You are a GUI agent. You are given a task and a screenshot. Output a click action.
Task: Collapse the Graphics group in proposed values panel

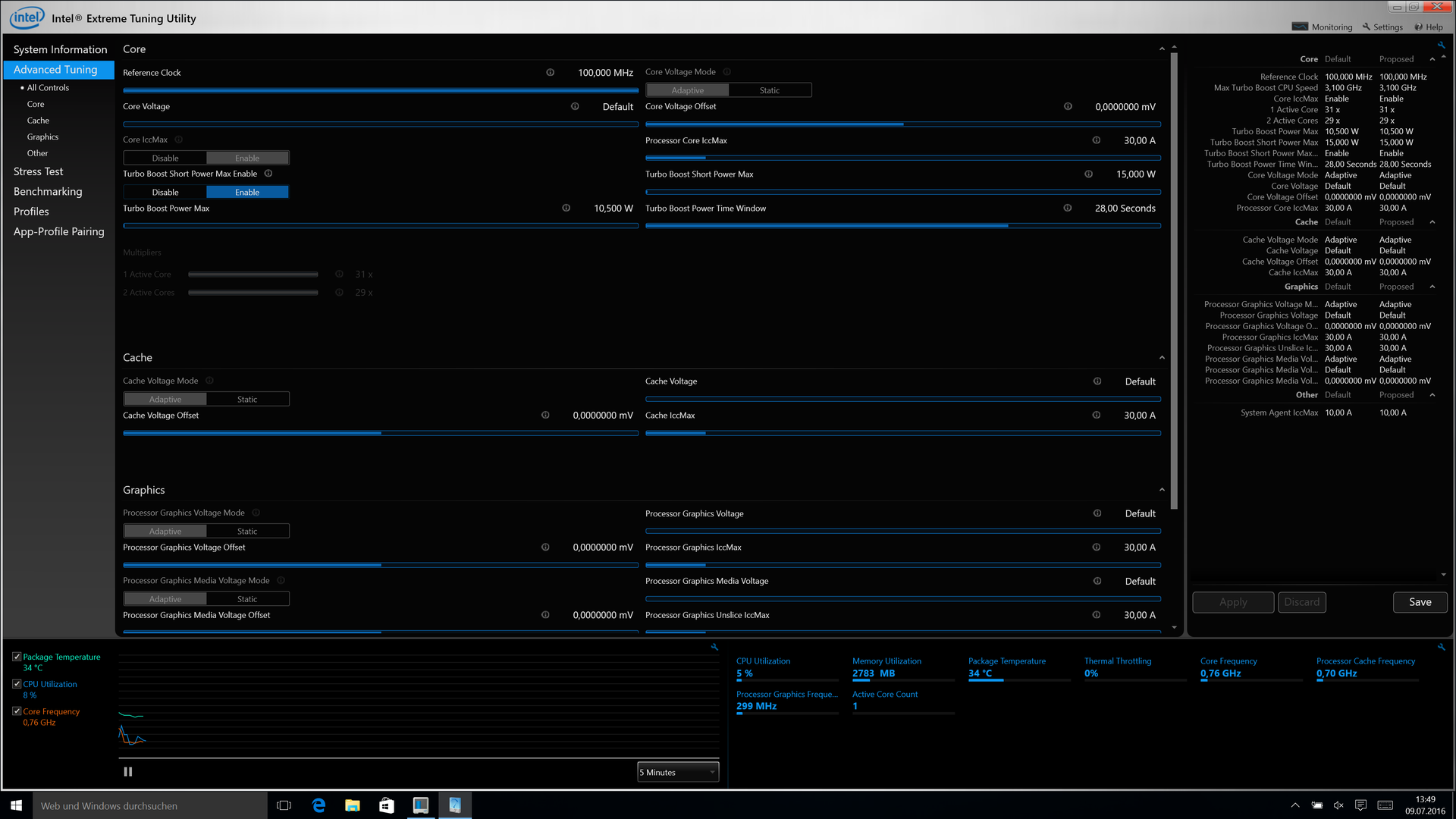click(x=1432, y=287)
